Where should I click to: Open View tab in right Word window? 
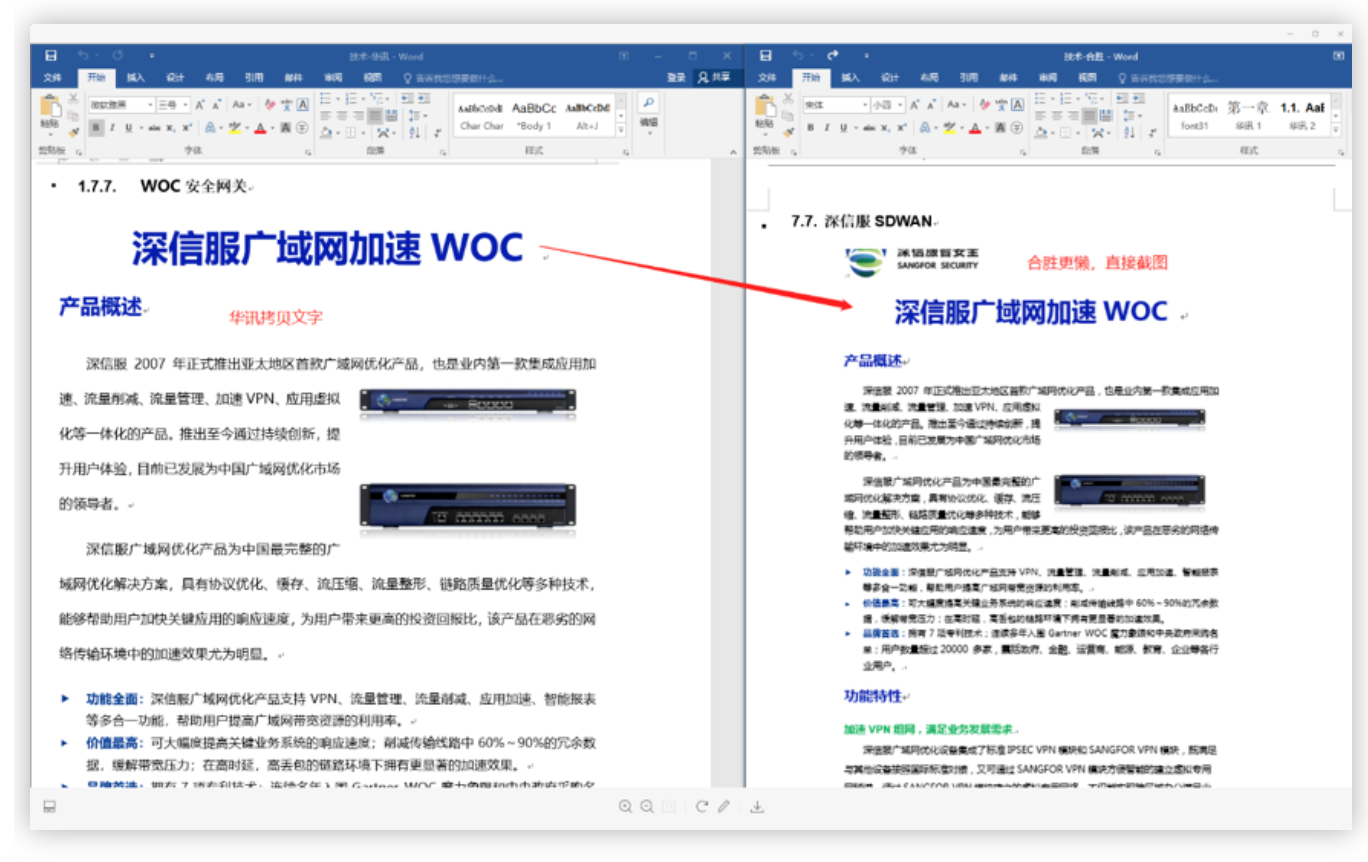click(1087, 77)
